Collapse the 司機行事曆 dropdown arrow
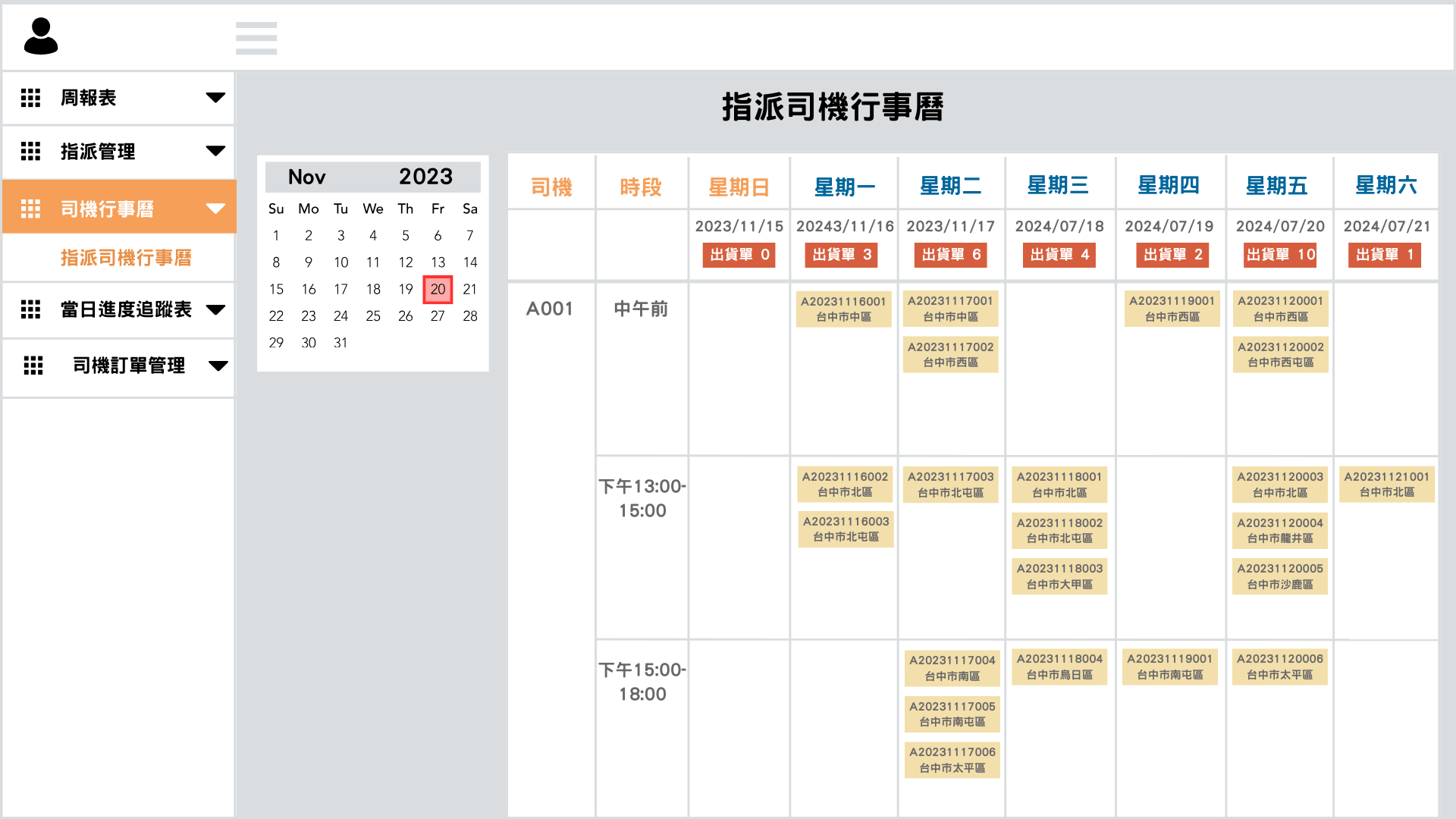The width and height of the screenshot is (1456, 819). tap(215, 209)
